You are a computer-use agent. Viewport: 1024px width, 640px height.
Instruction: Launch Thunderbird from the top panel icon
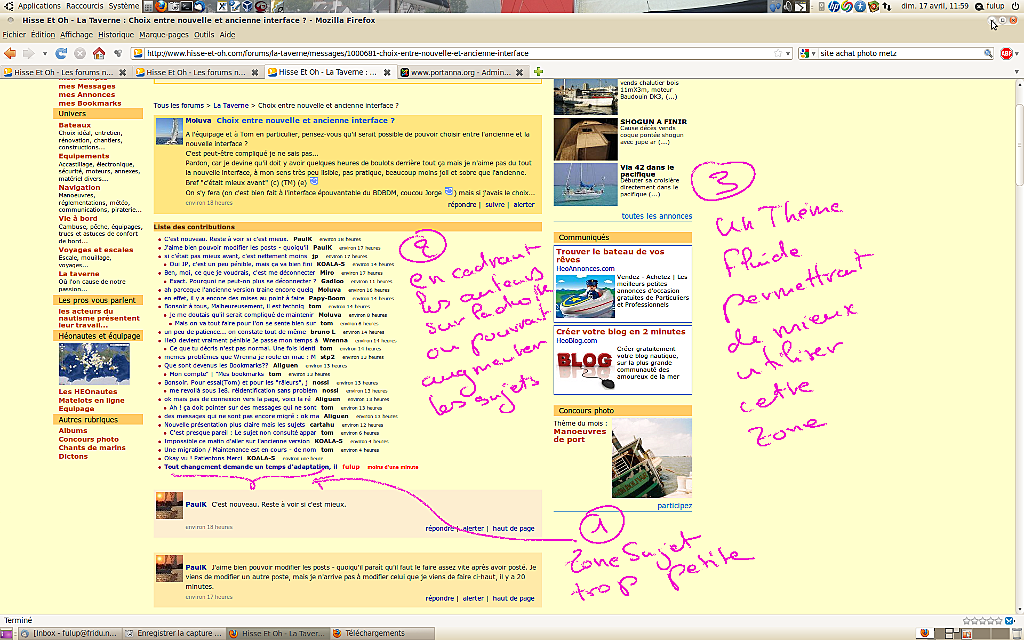coord(199,6)
